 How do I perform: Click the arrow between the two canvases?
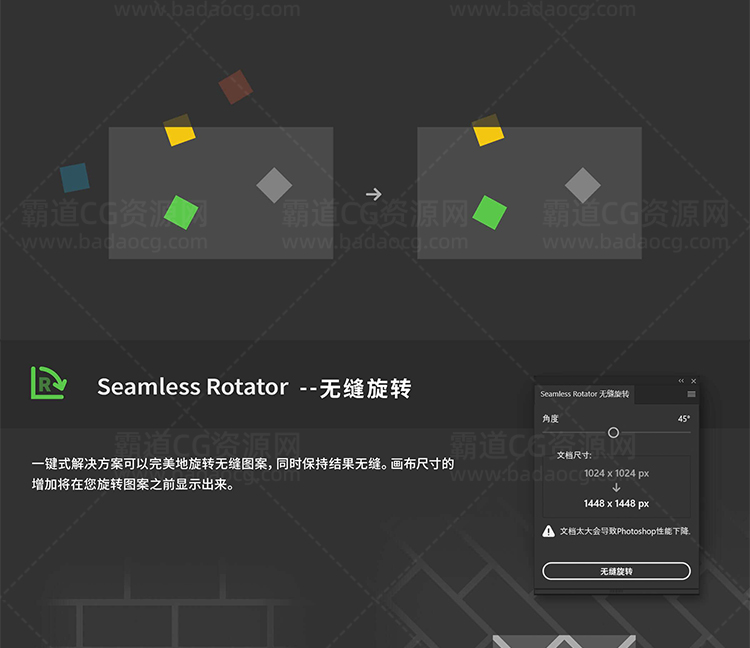(x=374, y=194)
